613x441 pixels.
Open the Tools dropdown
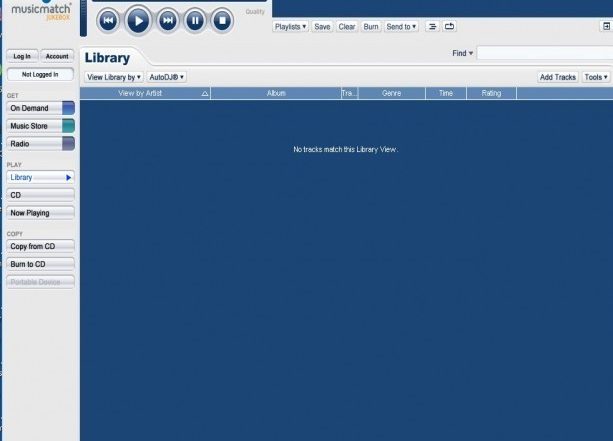point(596,77)
